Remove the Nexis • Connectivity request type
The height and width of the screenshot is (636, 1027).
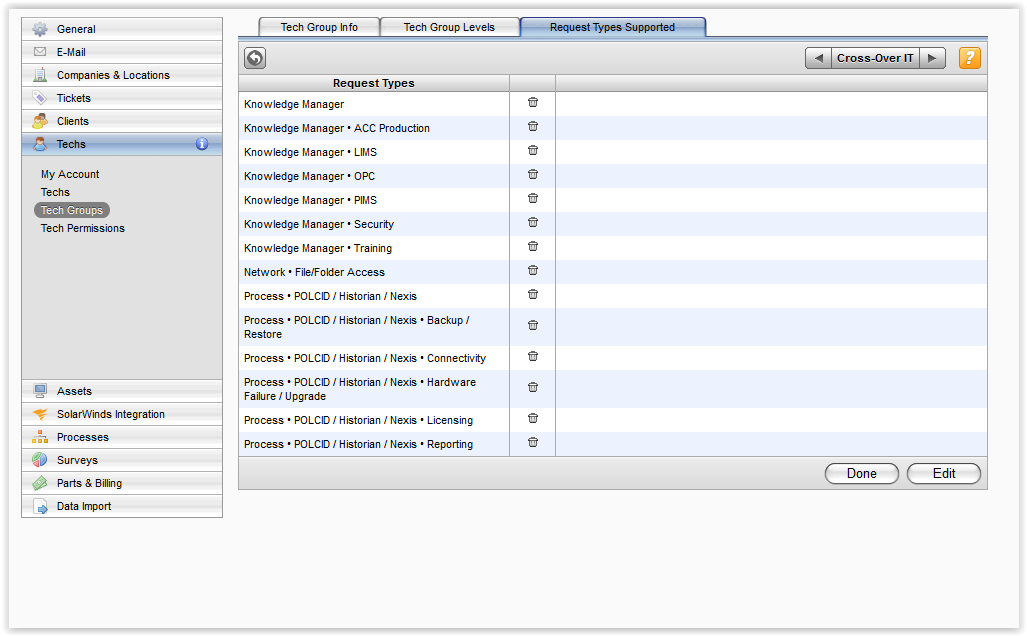coord(532,356)
